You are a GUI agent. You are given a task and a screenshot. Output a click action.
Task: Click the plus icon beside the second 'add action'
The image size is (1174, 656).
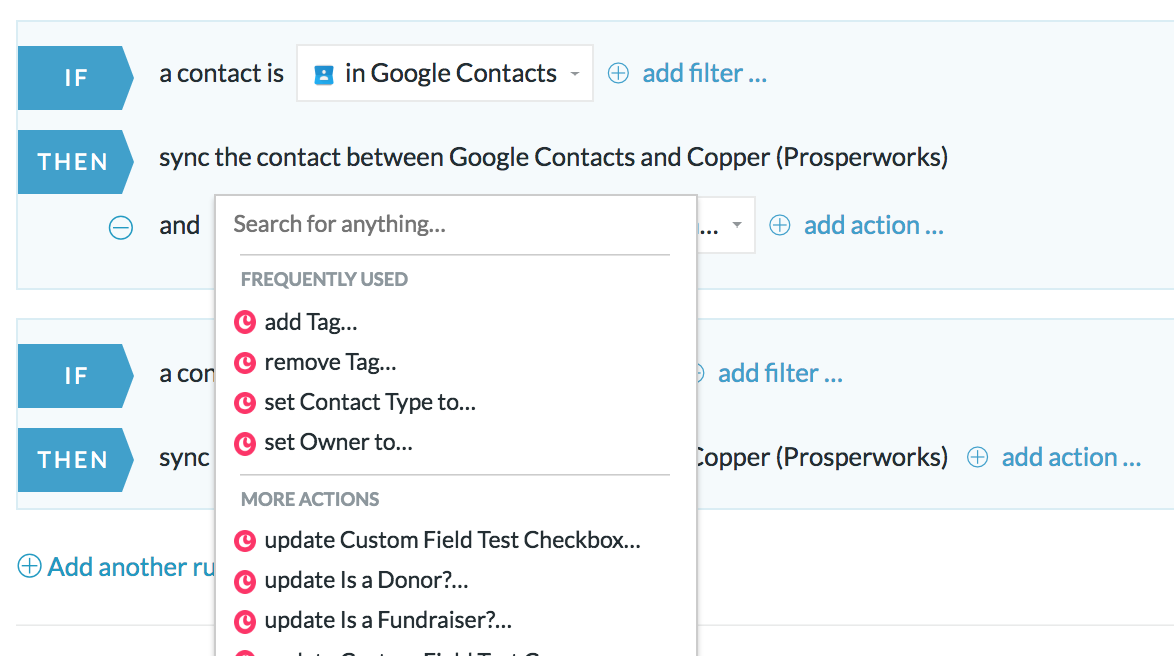coord(977,457)
